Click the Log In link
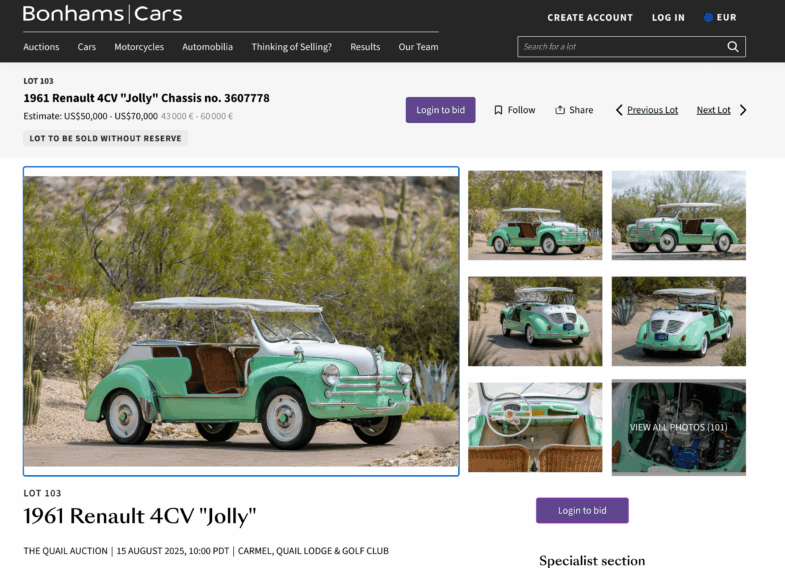The height and width of the screenshot is (568, 785). (668, 18)
